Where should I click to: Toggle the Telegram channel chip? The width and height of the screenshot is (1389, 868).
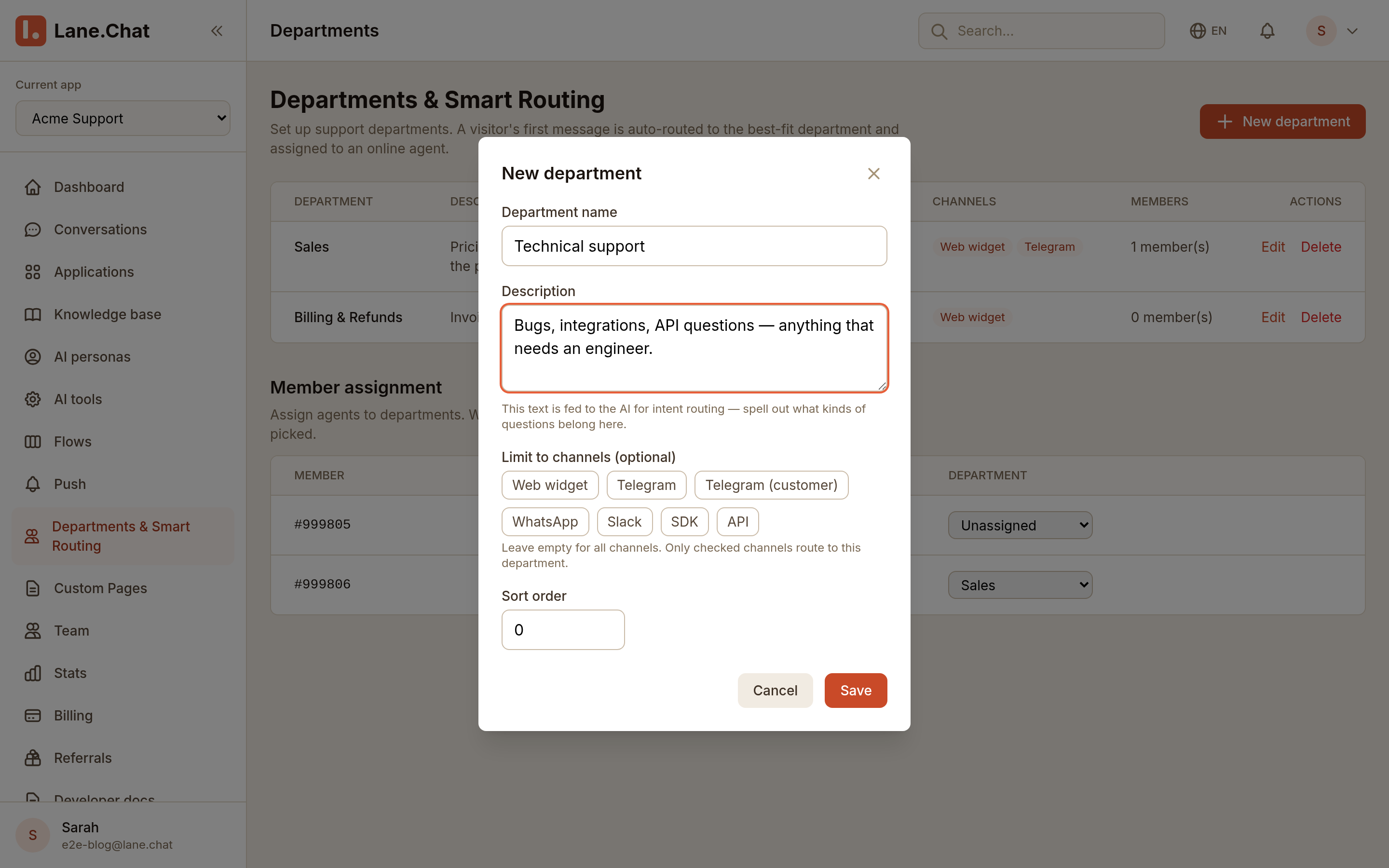click(646, 485)
